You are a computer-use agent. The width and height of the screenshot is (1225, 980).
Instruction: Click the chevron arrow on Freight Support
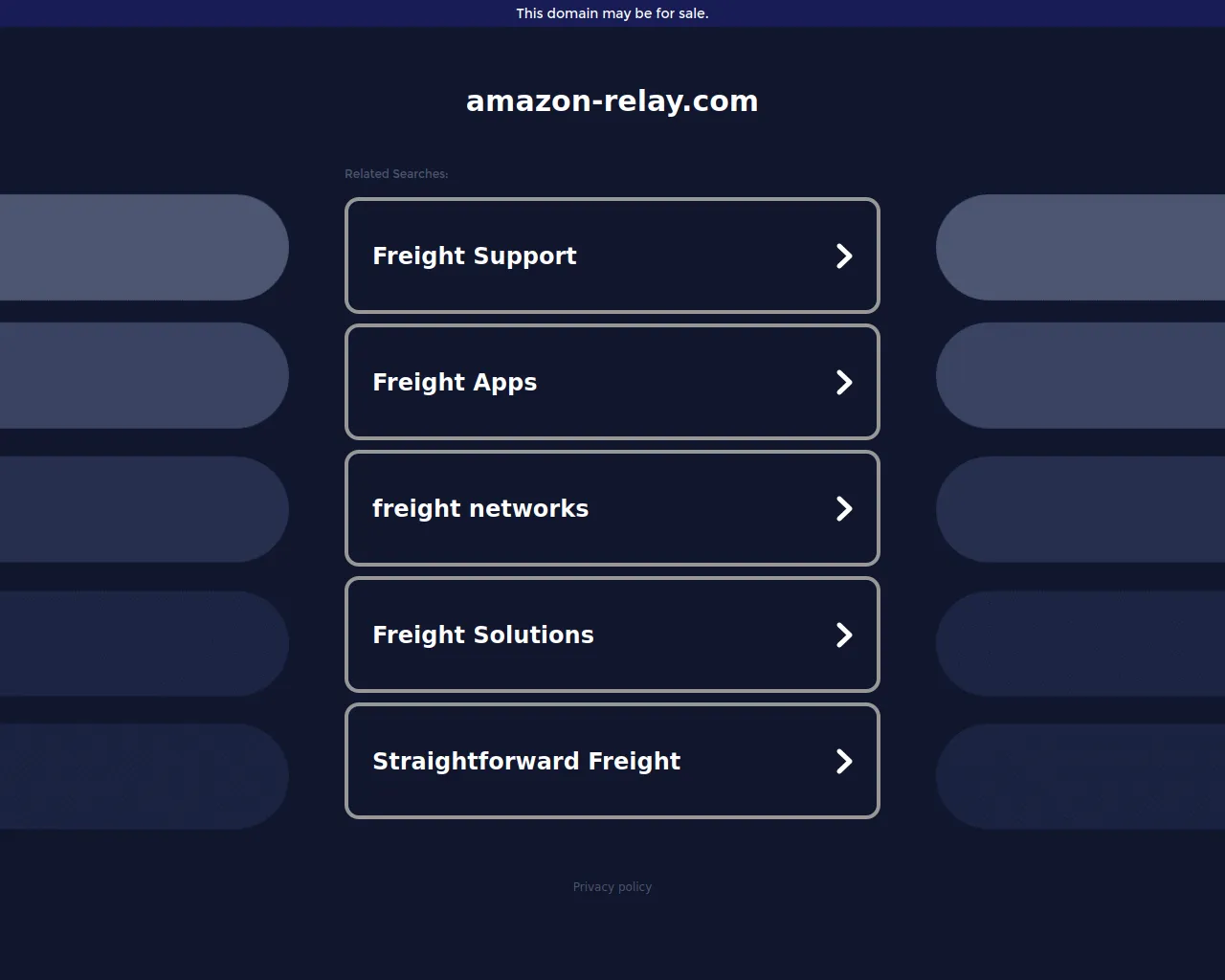[843, 256]
